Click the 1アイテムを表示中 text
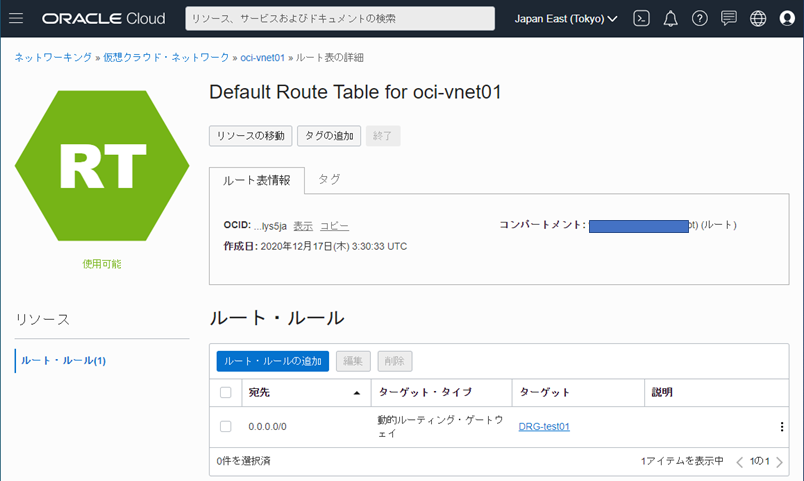Viewport: 804px width, 481px height. tap(682, 461)
